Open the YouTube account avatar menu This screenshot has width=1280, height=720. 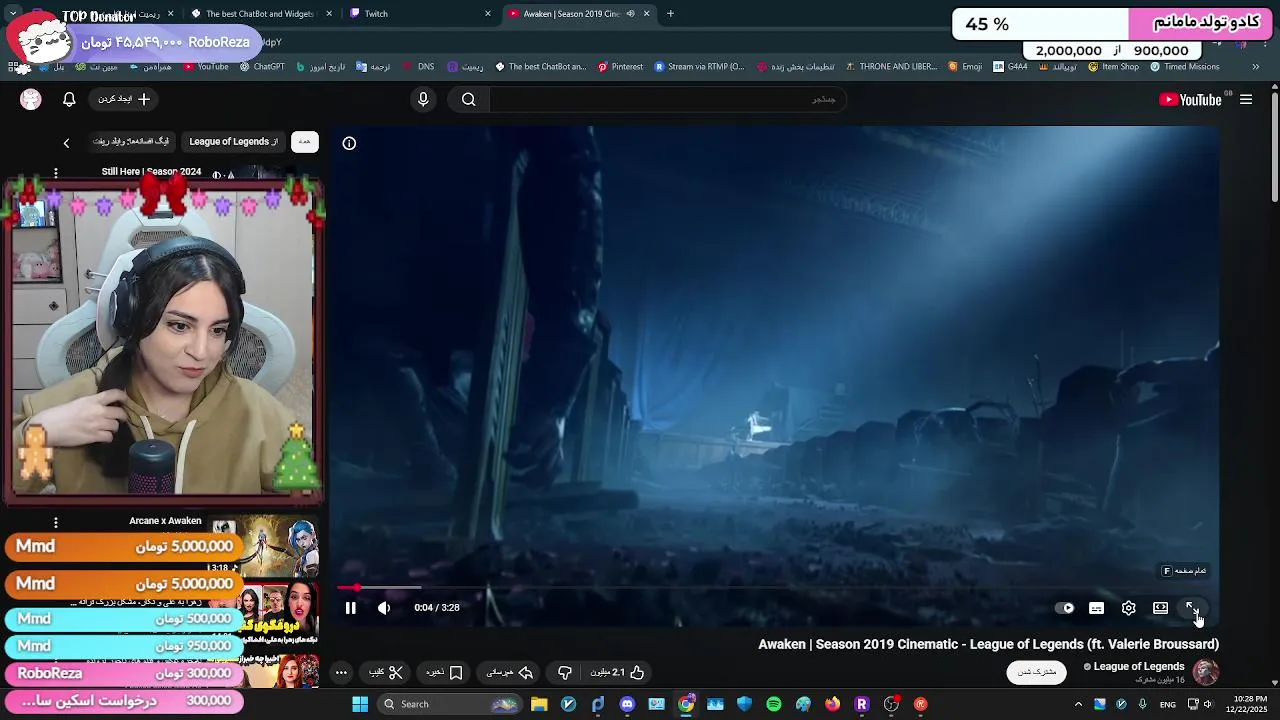click(x=31, y=99)
